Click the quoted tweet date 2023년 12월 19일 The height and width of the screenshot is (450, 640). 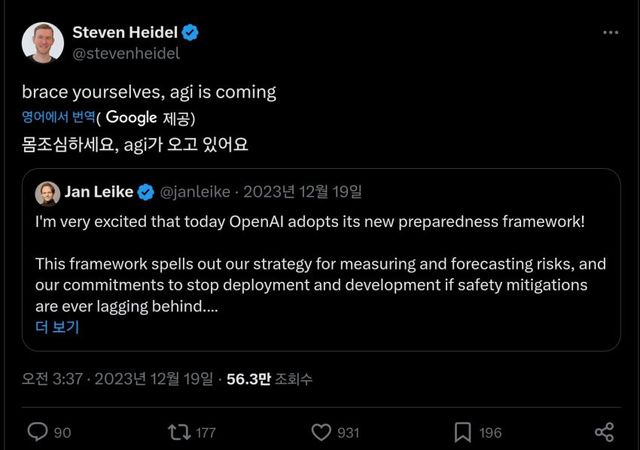(x=304, y=191)
